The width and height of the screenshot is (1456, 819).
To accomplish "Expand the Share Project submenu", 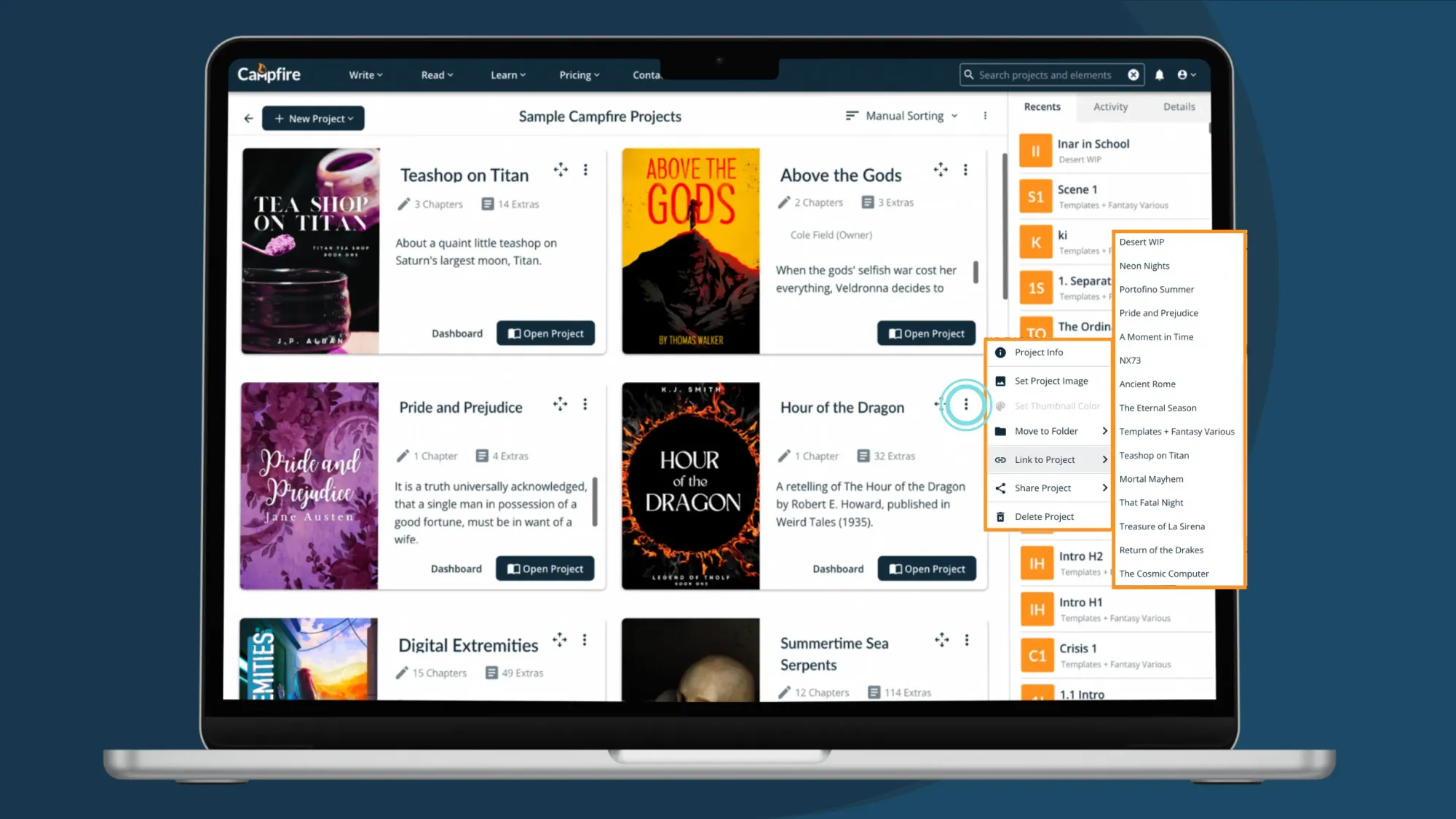I will point(1049,488).
